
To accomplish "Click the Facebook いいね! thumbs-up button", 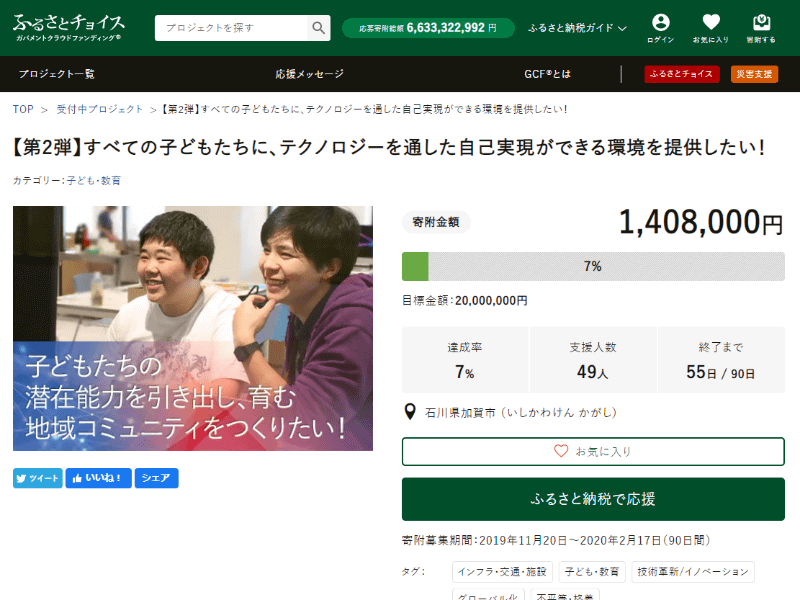I will tap(98, 478).
